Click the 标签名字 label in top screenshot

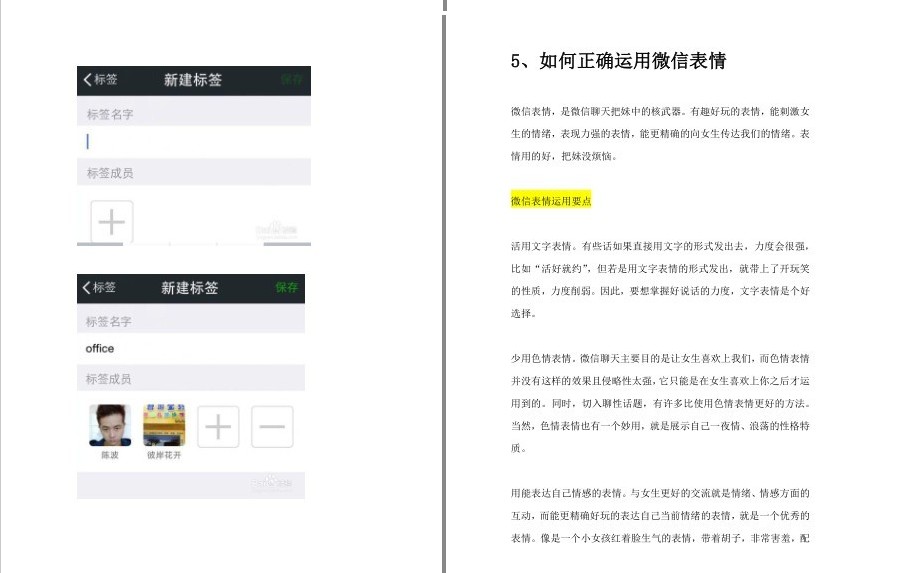[110, 114]
